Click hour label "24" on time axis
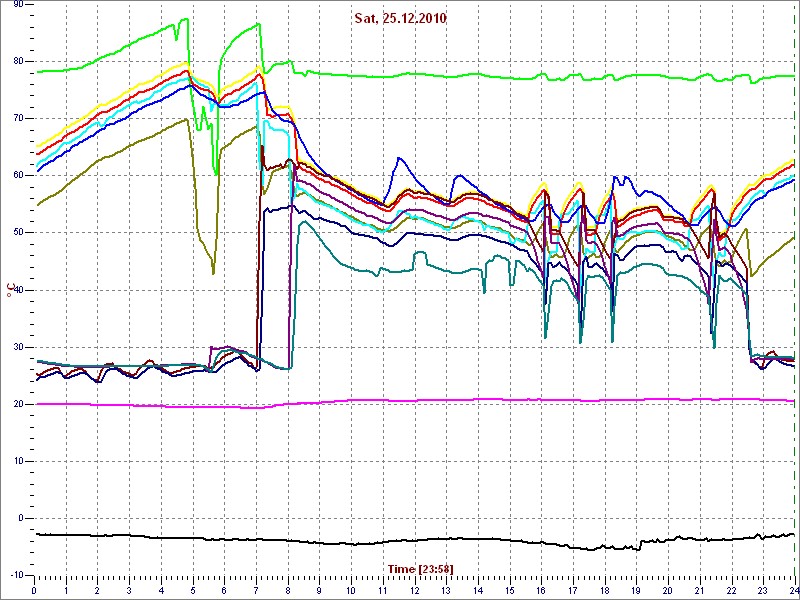 pyautogui.click(x=793, y=590)
